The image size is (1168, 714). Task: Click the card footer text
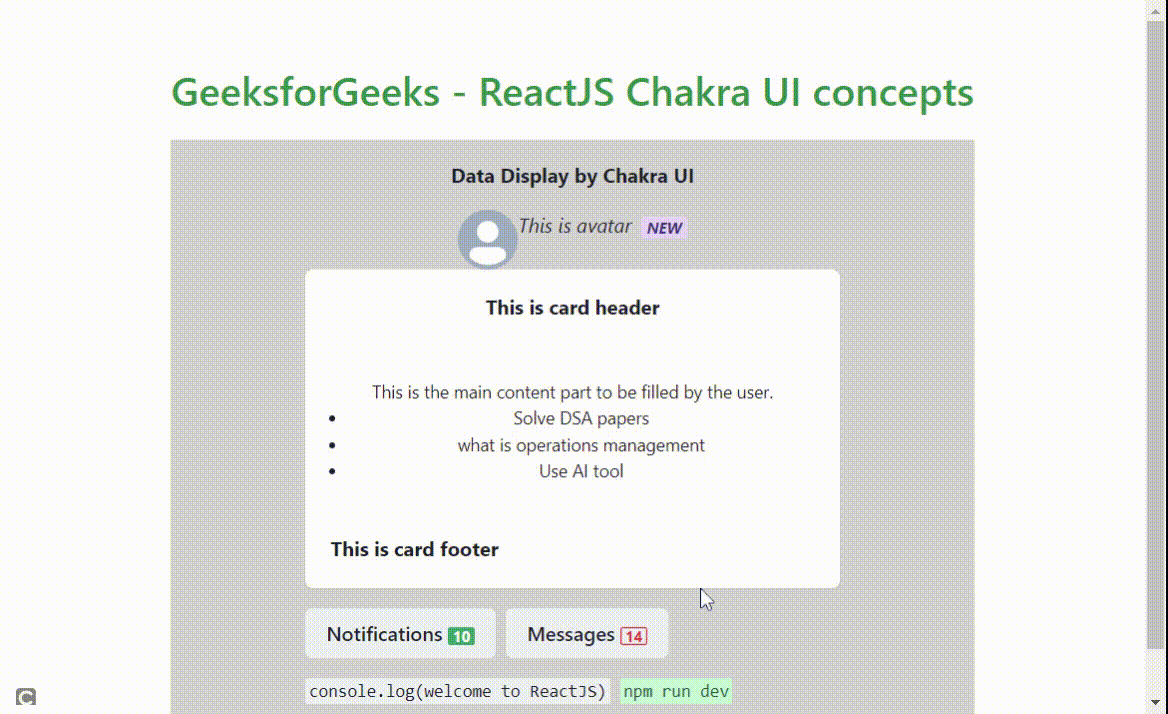pos(415,549)
